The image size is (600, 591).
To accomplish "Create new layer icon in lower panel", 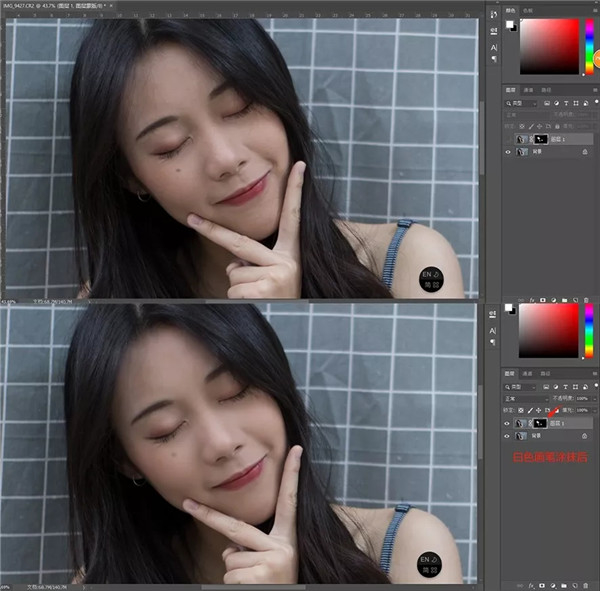I will (575, 586).
